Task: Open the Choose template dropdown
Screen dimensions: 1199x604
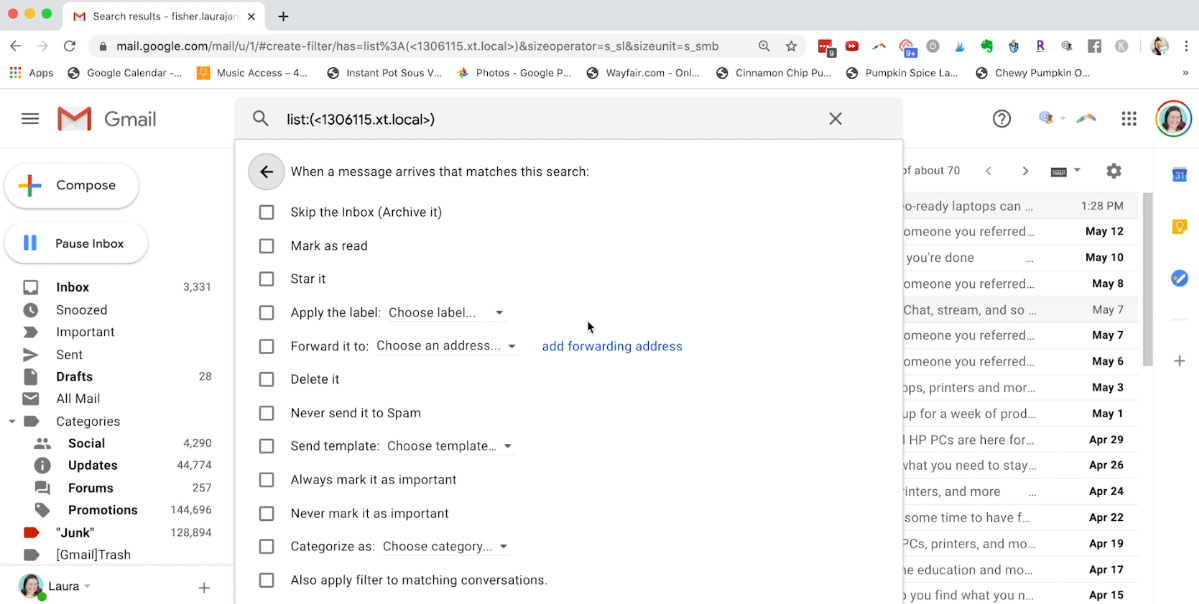Action: tap(449, 446)
